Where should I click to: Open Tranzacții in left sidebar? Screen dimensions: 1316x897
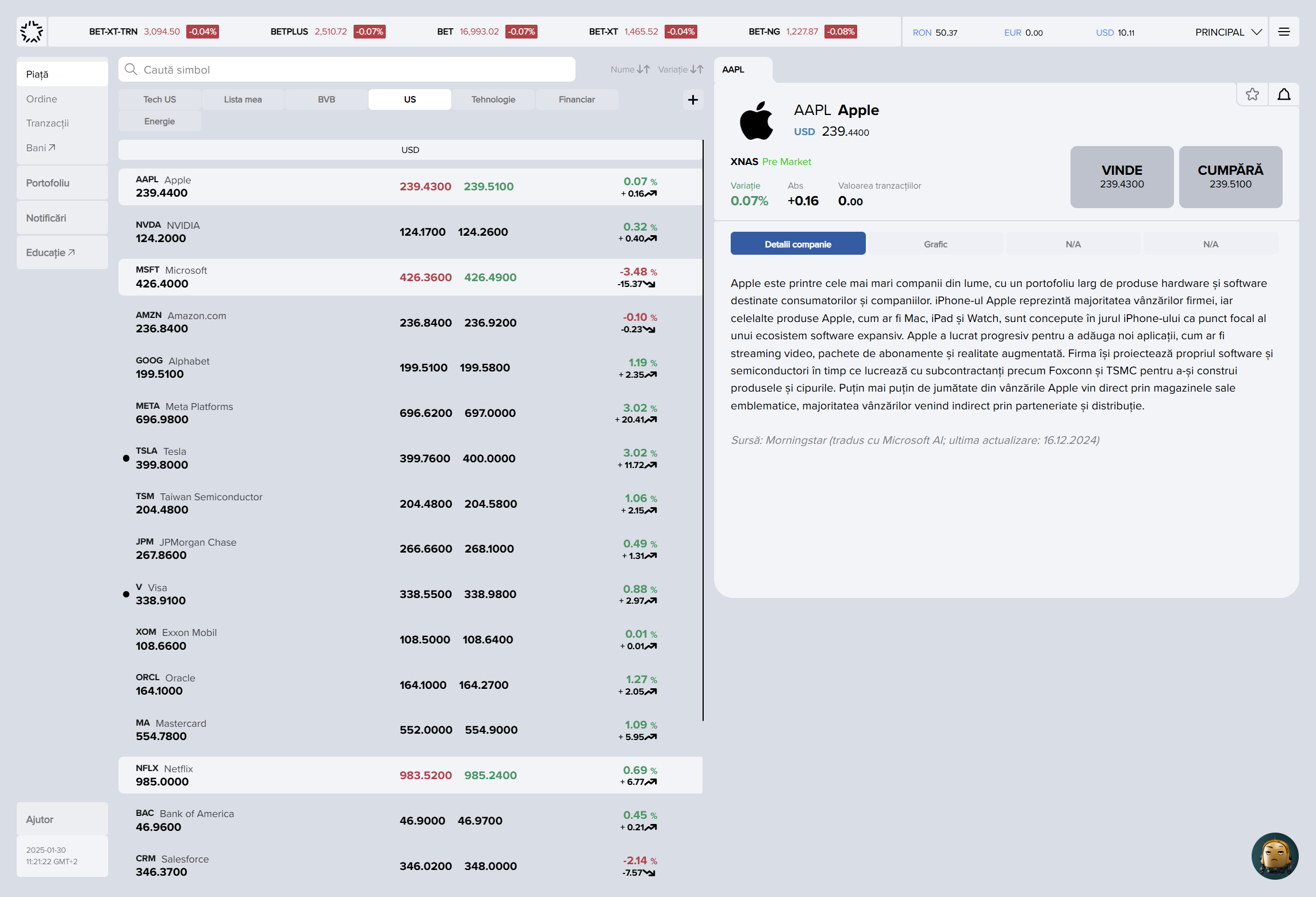pos(47,123)
